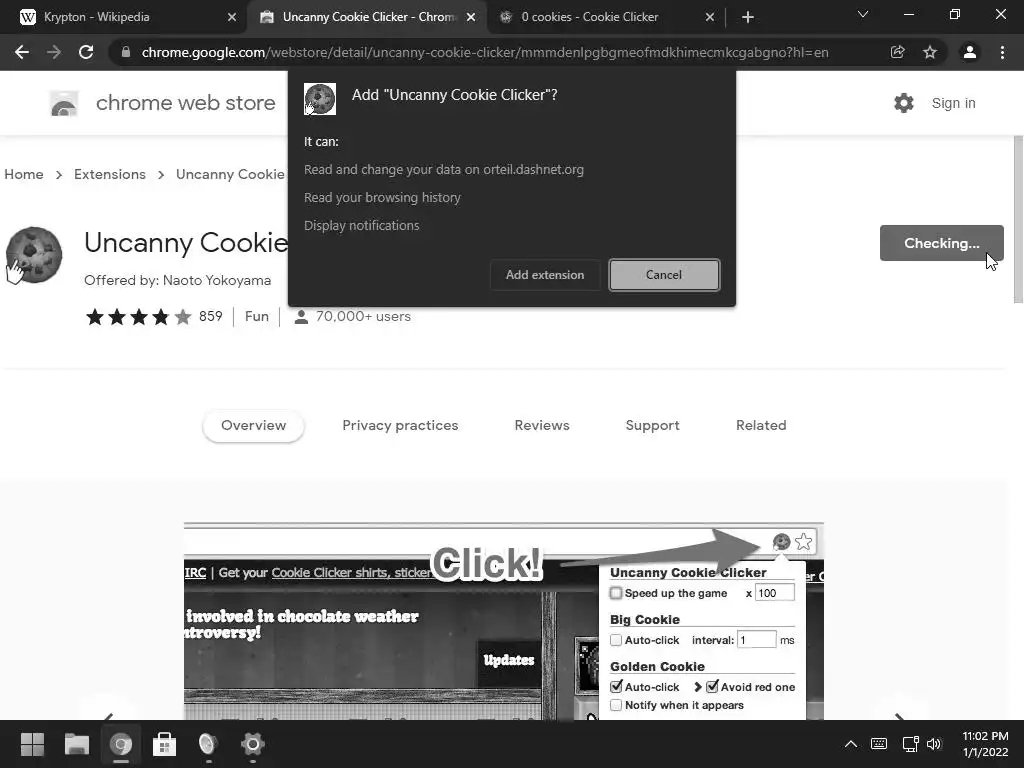
Task: Open a new browser tab
Action: pyautogui.click(x=748, y=17)
